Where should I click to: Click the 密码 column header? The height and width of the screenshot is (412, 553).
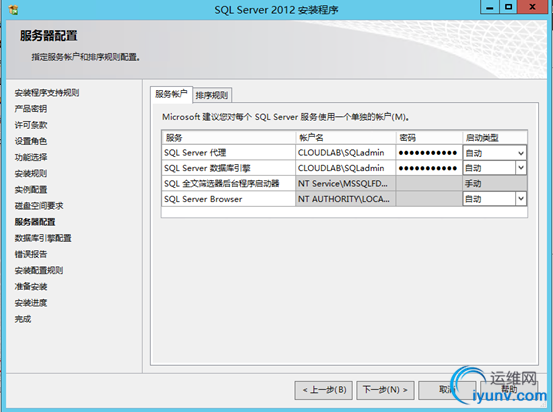(x=429, y=138)
